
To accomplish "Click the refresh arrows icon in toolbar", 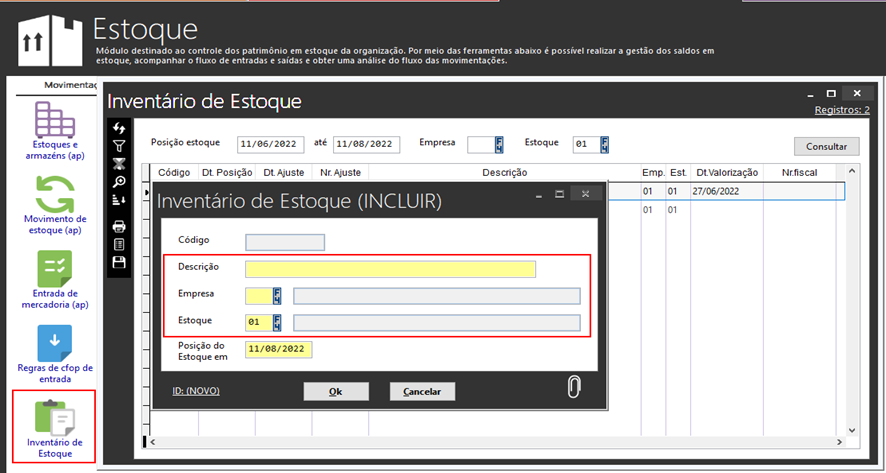I will (x=119, y=128).
